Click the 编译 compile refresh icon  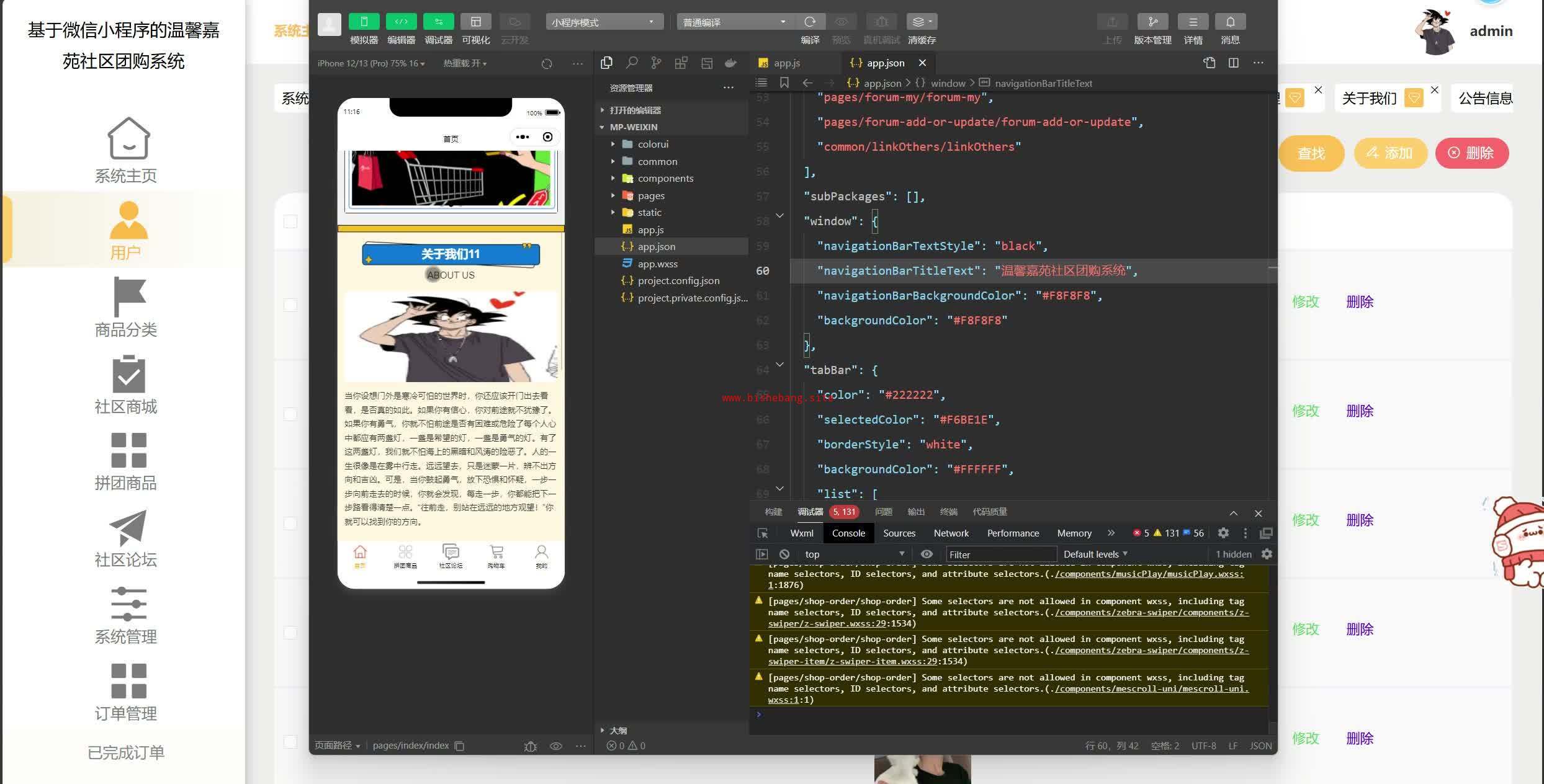click(x=810, y=22)
